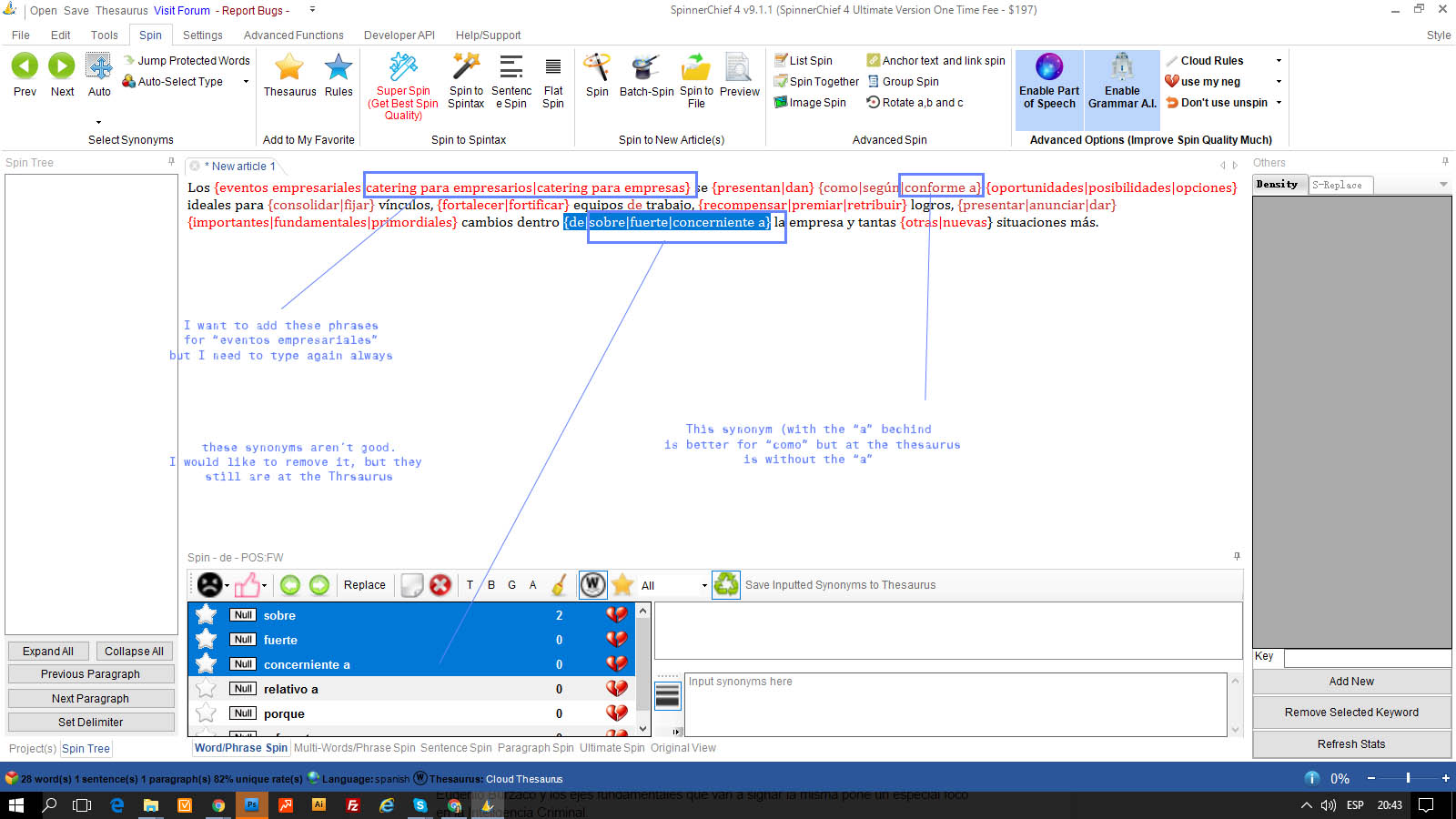Click the red X delete icon
Image resolution: width=1456 pixels, height=819 pixels.
click(x=440, y=585)
